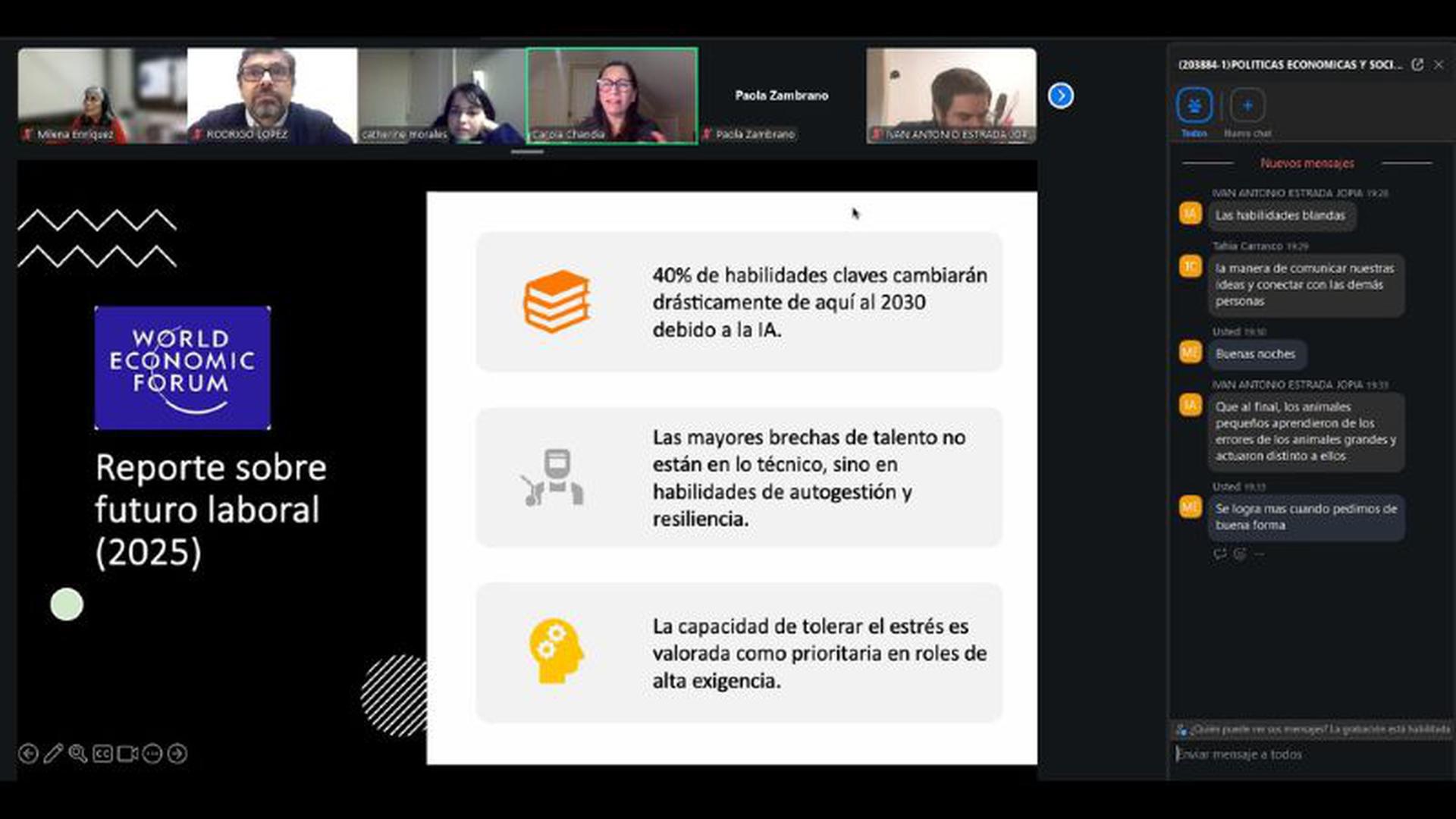Select catherine morales' video thumbnail
The width and height of the screenshot is (1456, 819).
(x=441, y=96)
